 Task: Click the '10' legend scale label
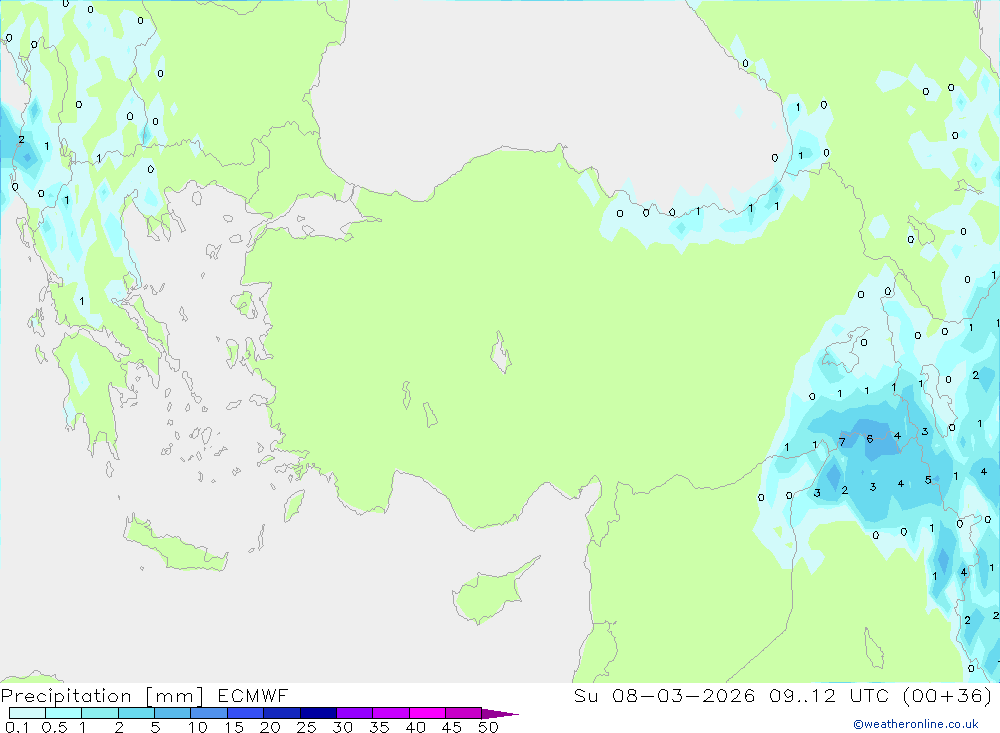point(198,727)
